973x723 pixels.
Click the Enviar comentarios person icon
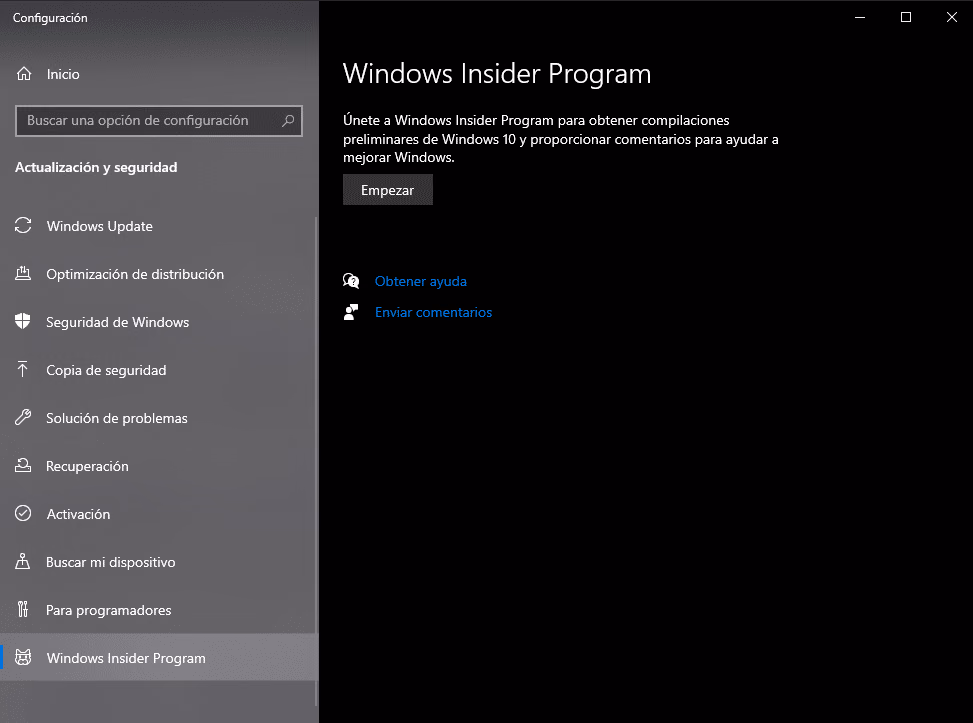pos(351,312)
